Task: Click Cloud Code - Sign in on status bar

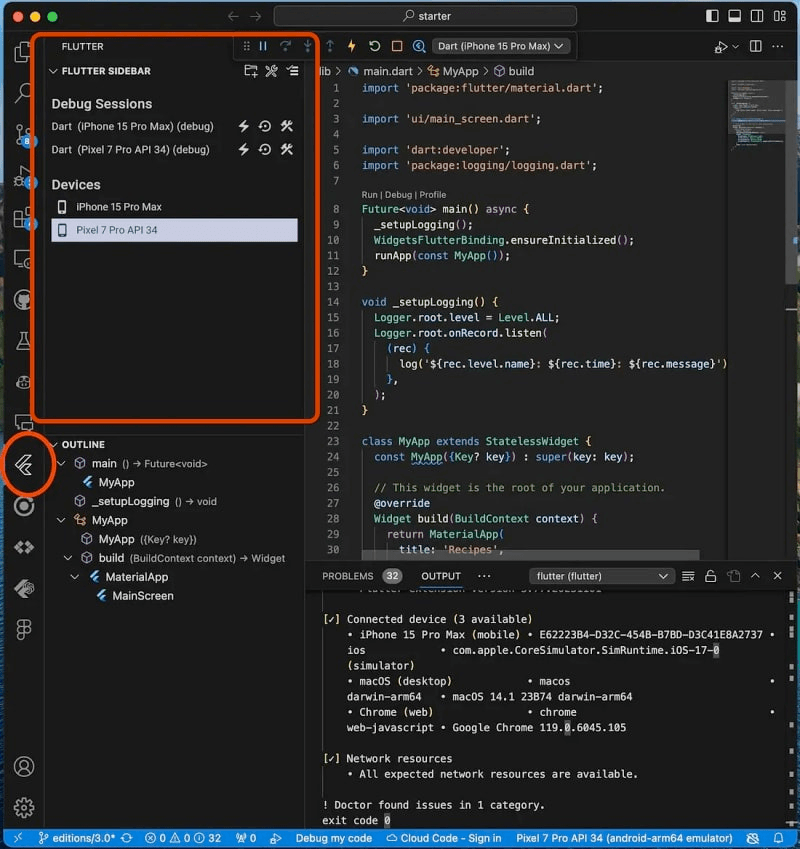Action: [x=443, y=838]
